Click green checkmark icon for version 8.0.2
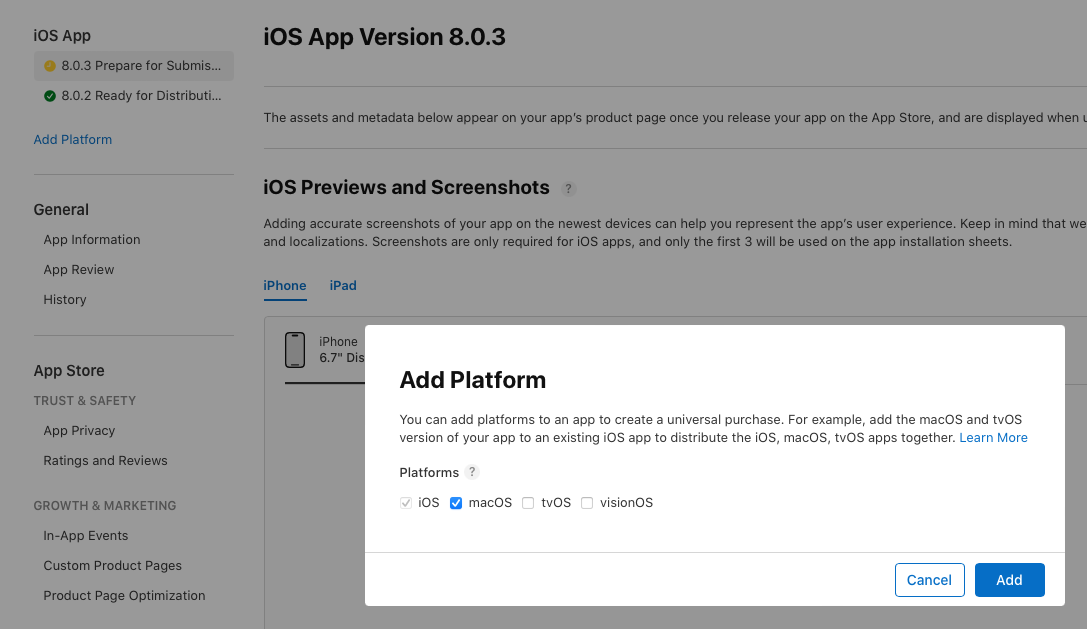The width and height of the screenshot is (1087, 629). (x=50, y=96)
